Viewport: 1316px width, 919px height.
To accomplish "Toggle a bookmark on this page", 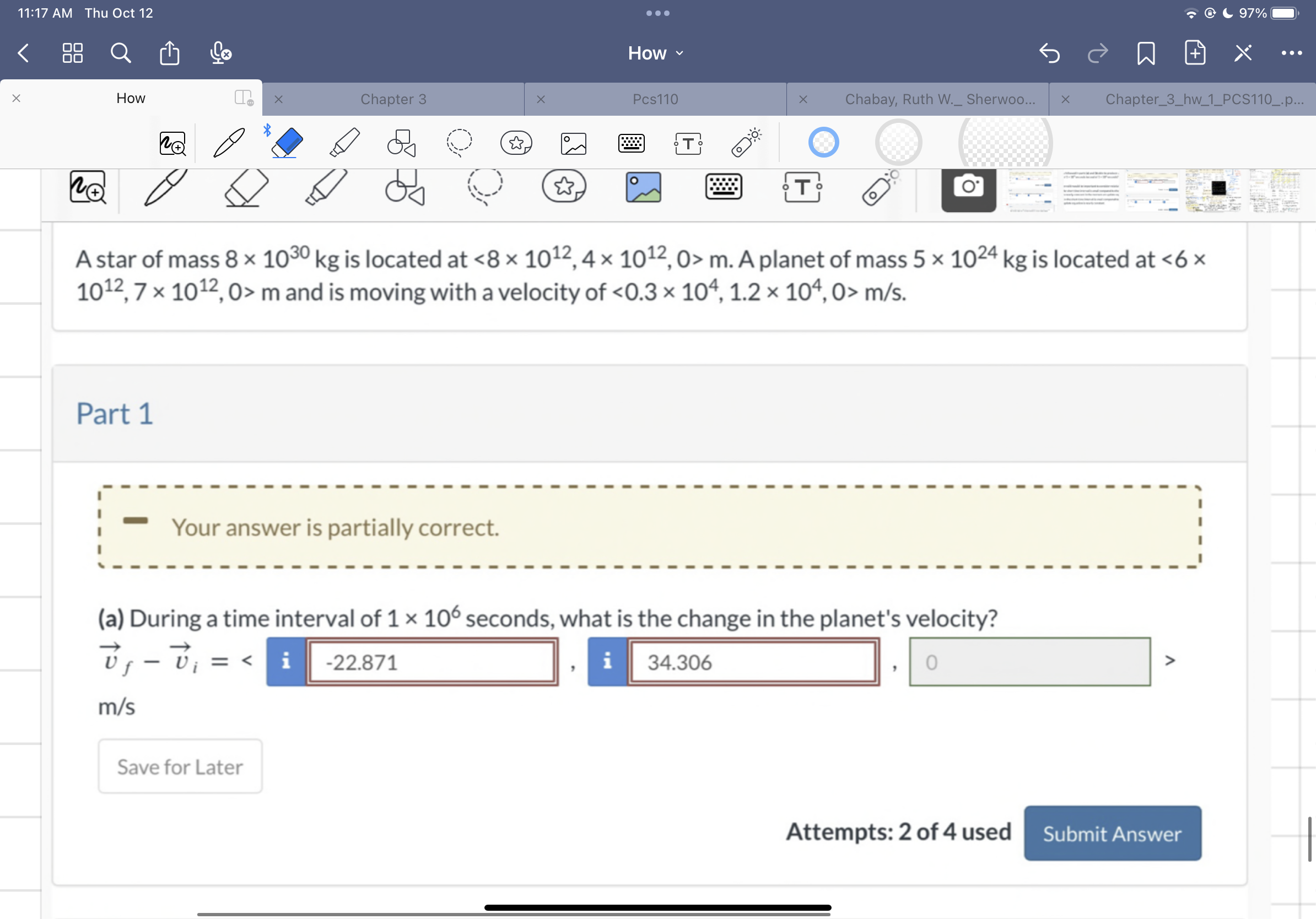I will click(1145, 53).
